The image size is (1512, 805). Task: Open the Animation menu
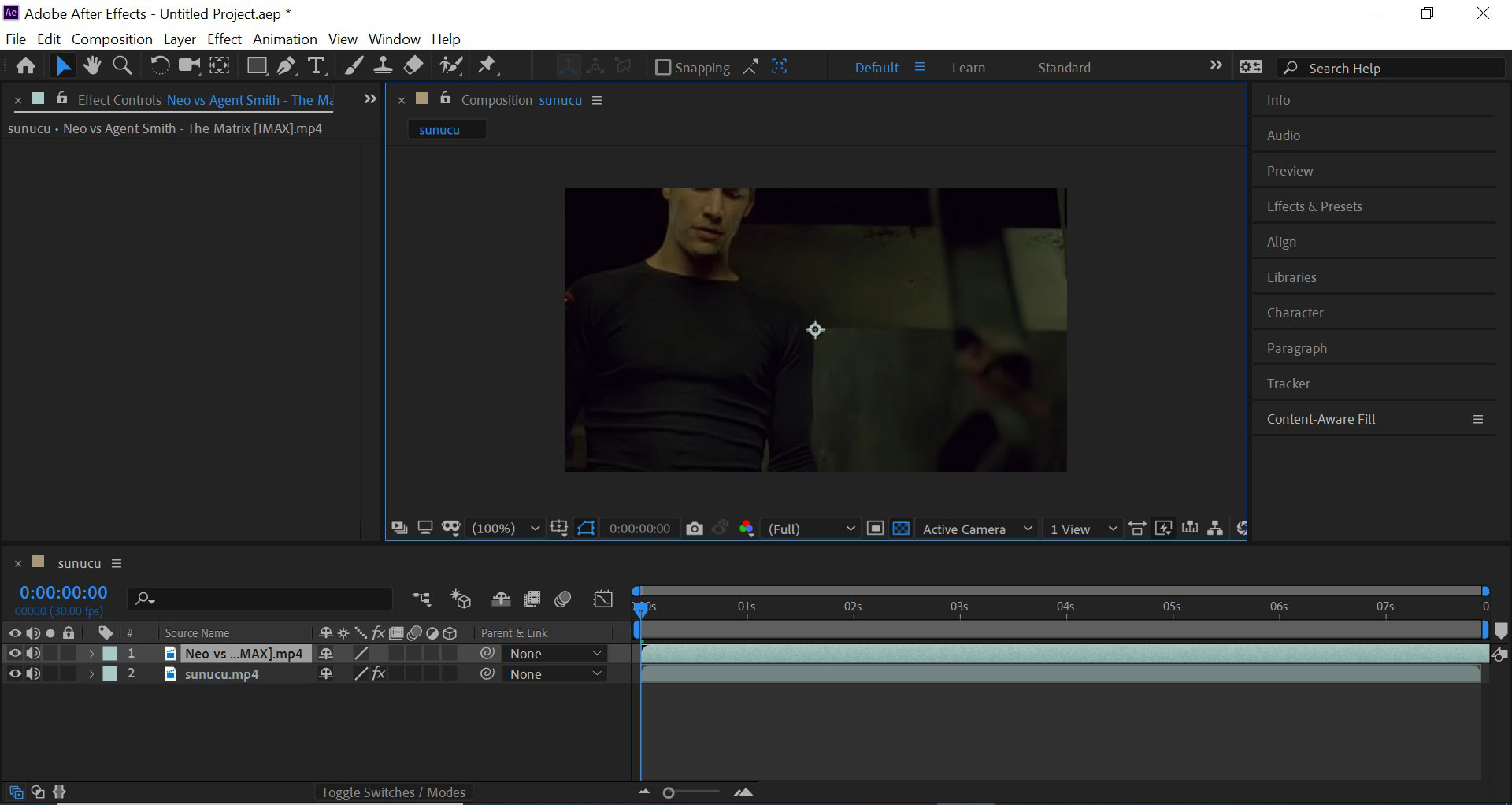point(285,39)
